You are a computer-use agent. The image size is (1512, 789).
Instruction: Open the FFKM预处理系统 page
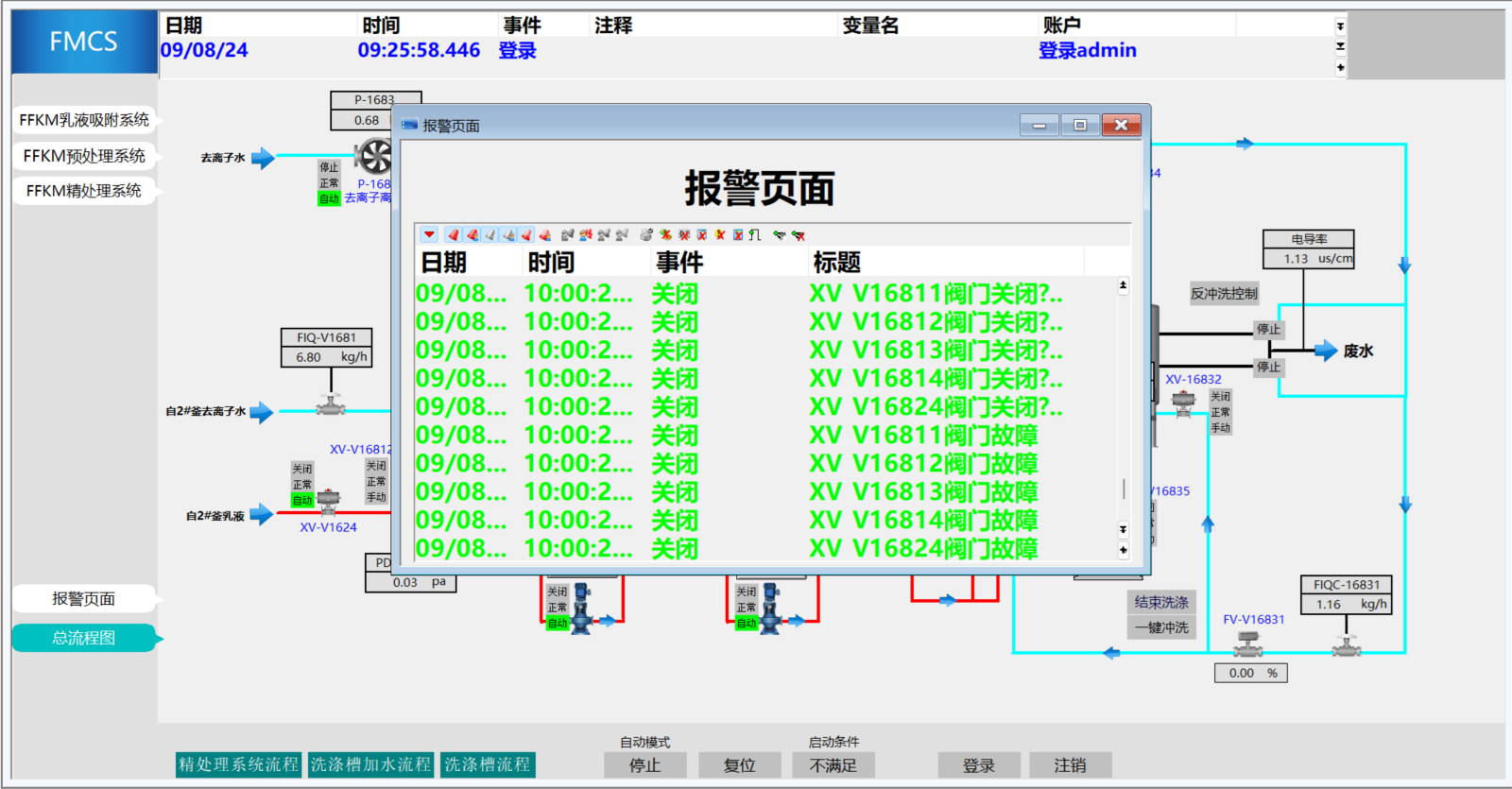[84, 156]
